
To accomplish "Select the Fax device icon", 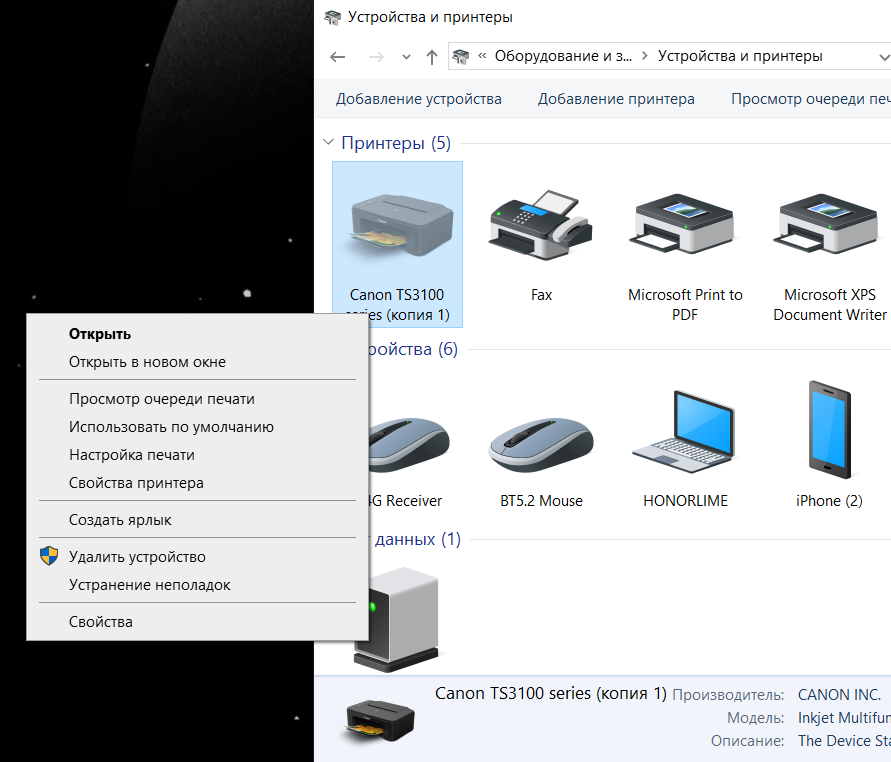I will pyautogui.click(x=541, y=225).
